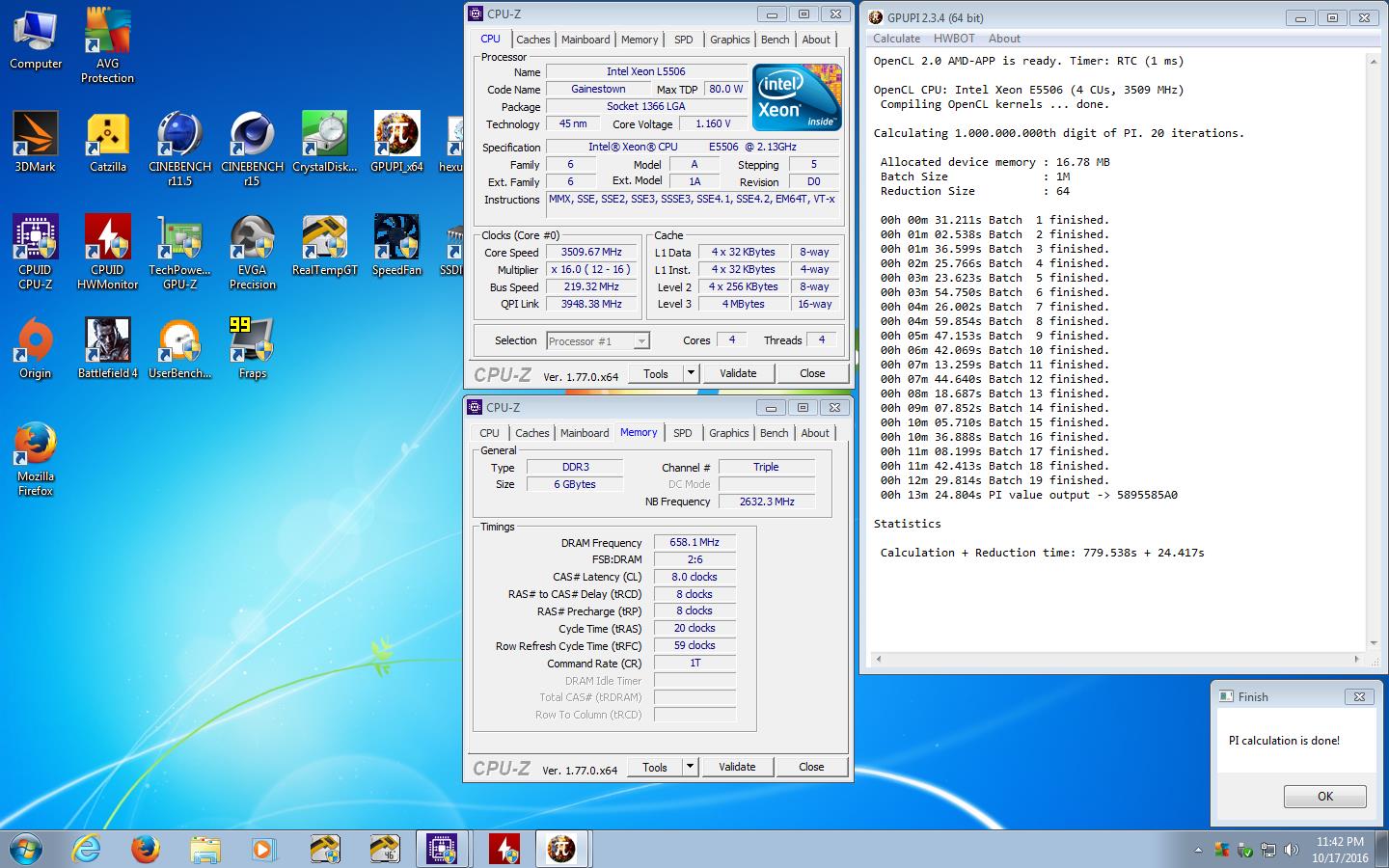Open Windows Media Player from taskbar

tap(263, 849)
